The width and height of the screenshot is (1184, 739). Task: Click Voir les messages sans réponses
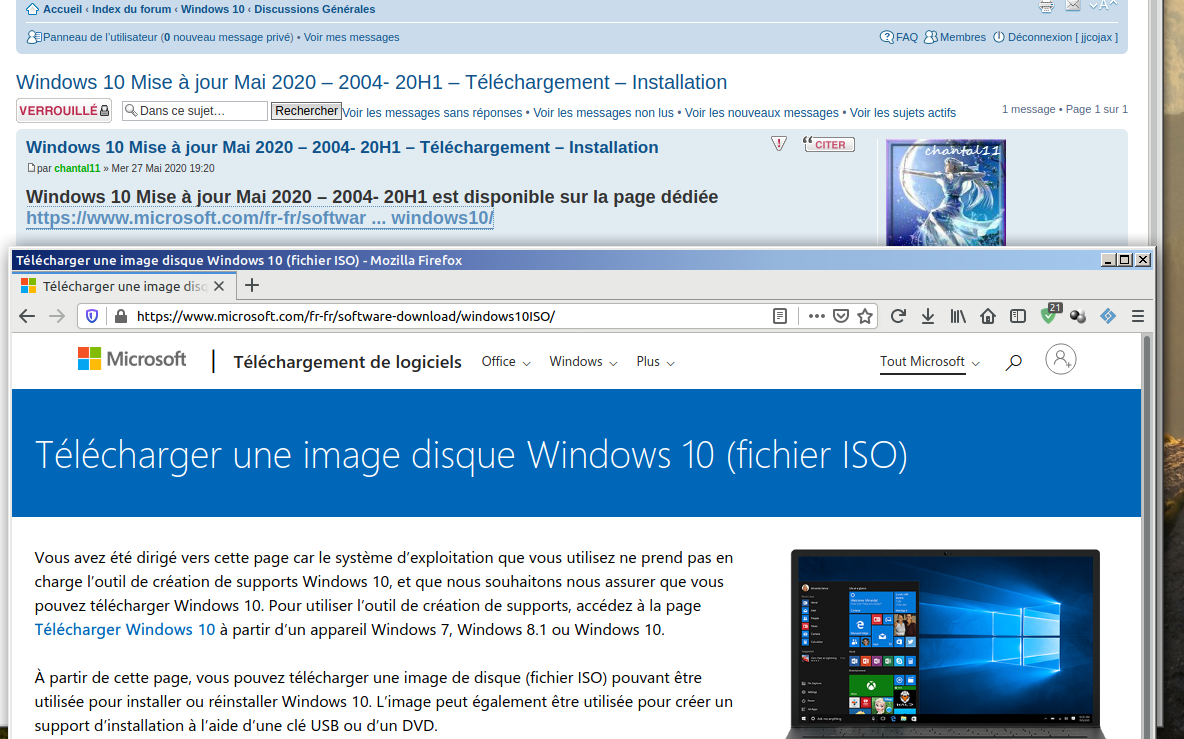point(432,112)
